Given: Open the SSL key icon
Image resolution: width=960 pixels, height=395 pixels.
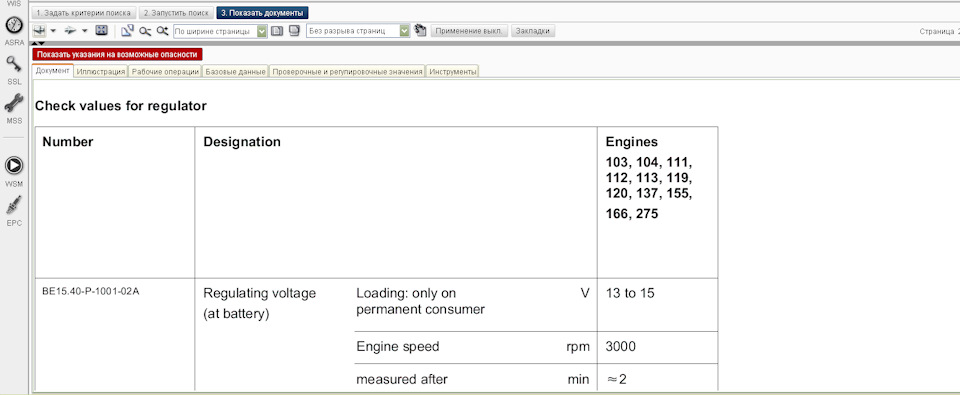Looking at the screenshot, I should [x=14, y=63].
